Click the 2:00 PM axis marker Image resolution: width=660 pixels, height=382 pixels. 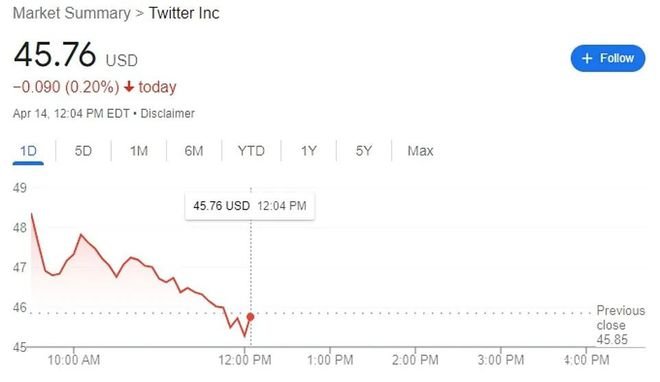[415, 360]
